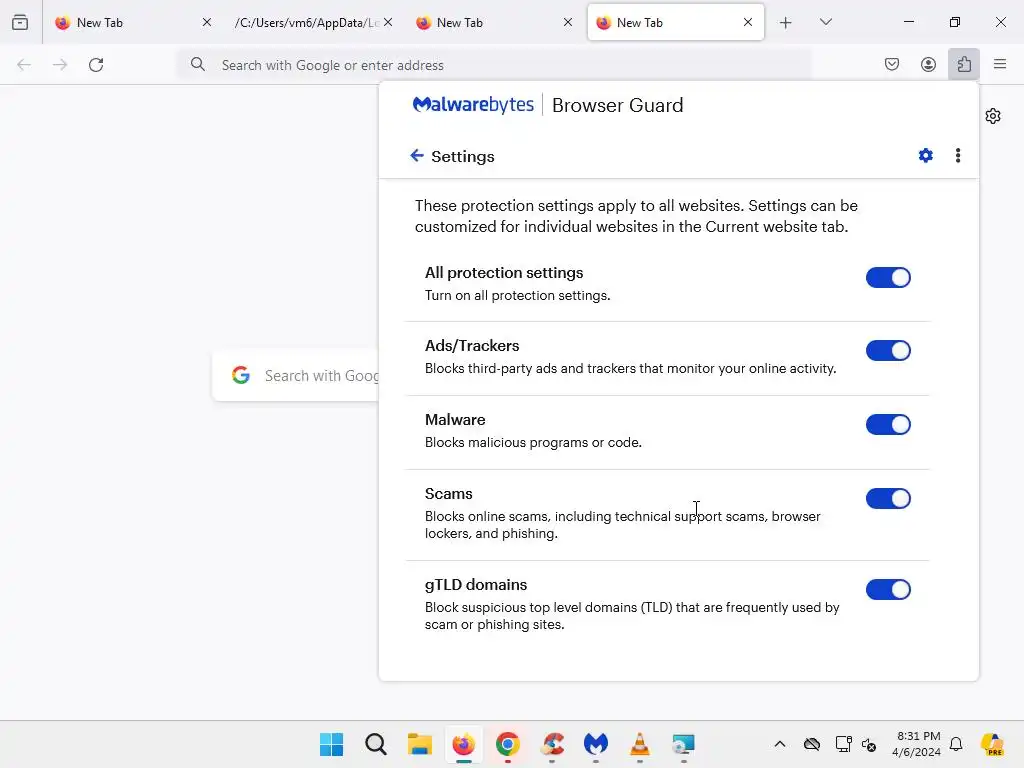
Task: Switch off the Scams protection toggle
Action: (888, 499)
